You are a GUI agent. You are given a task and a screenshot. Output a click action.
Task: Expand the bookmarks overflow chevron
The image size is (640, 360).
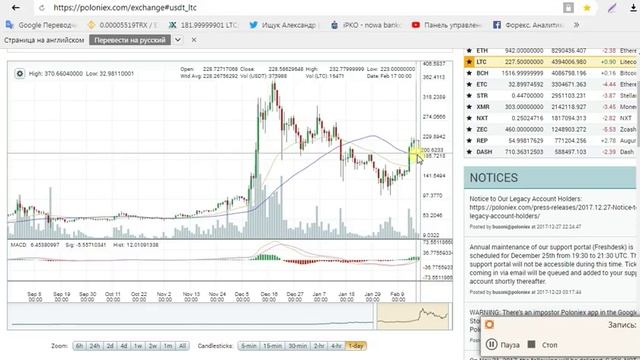coord(576,25)
